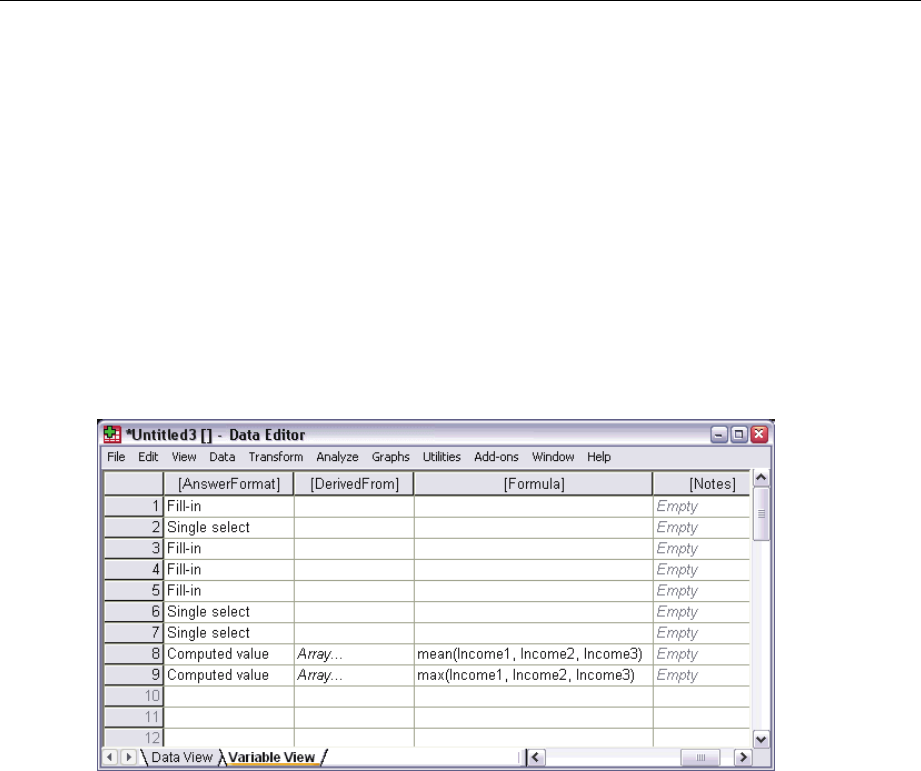Viewport: 921px width, 771px height.
Task: Click the Empty notes cell in row 1
Action: coord(702,506)
